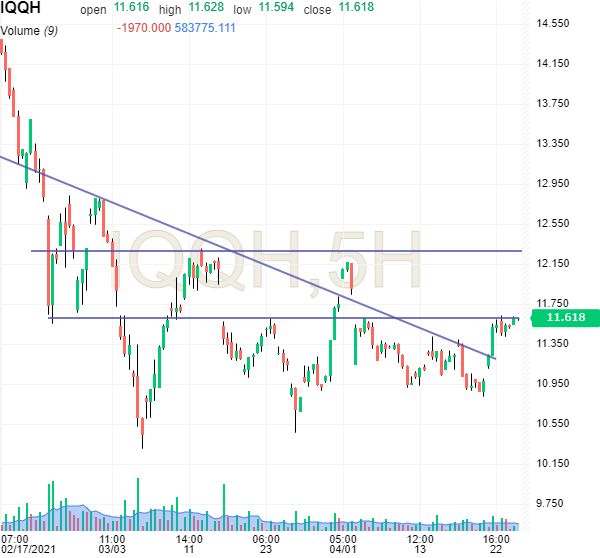Click the 03/03 date on time axis
The width and height of the screenshot is (600, 558).
pyautogui.click(x=111, y=549)
